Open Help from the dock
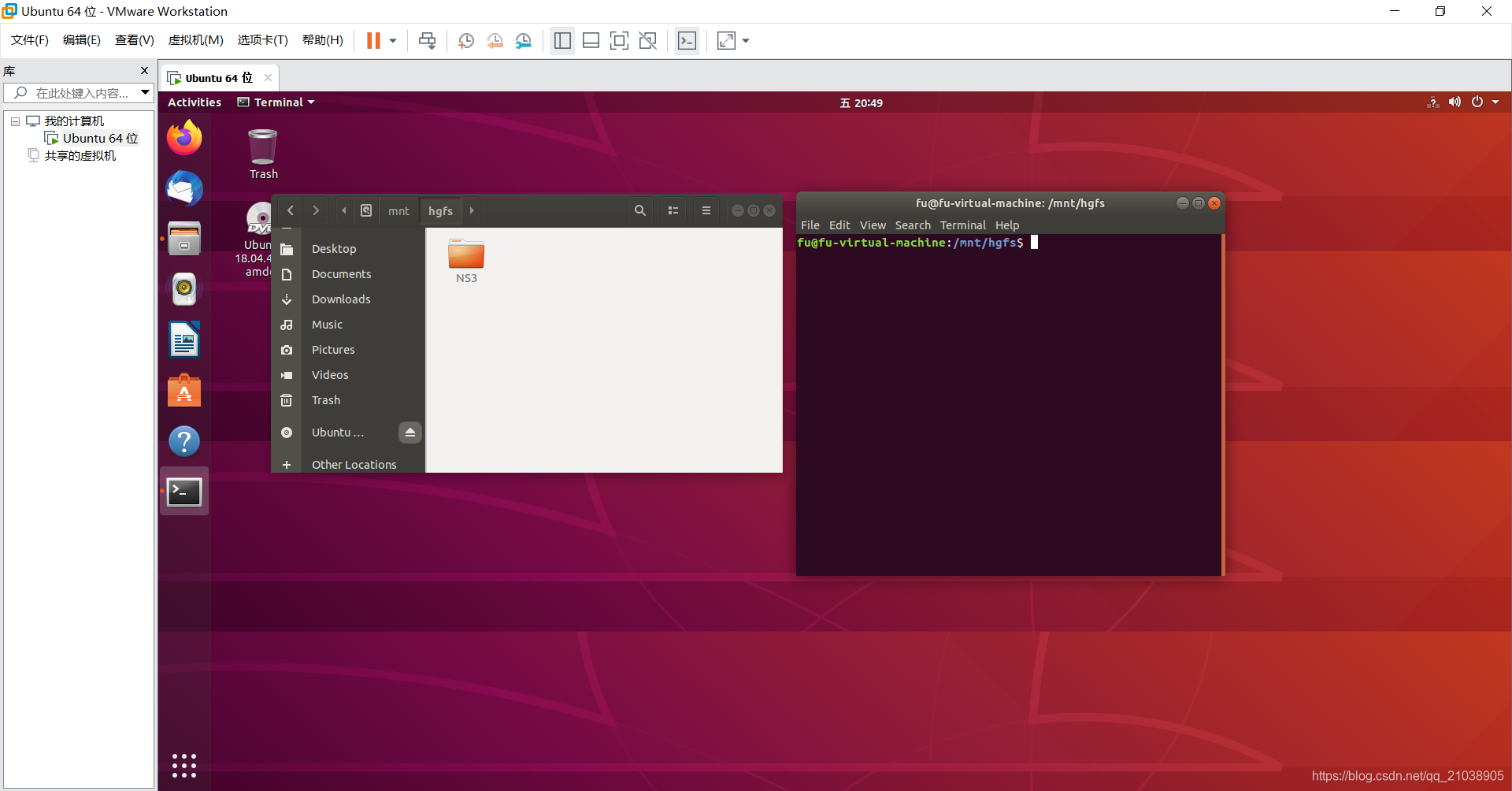 184,440
